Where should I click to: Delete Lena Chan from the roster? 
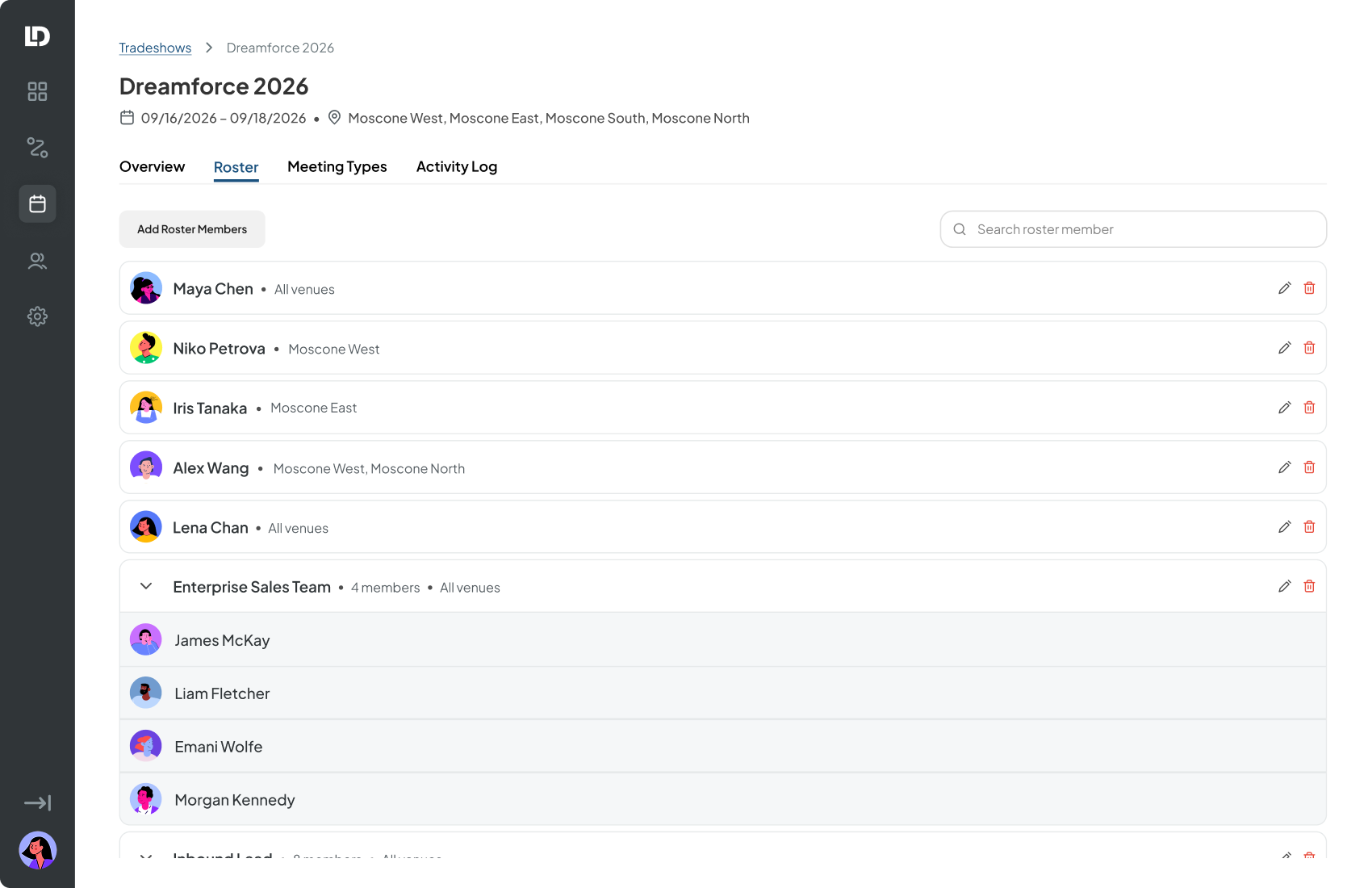[1309, 527]
